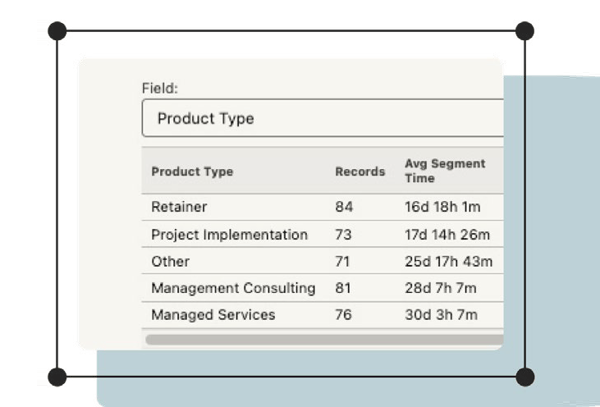Sort by the Avg Segment Time header
This screenshot has height=407, width=600.
tap(444, 171)
